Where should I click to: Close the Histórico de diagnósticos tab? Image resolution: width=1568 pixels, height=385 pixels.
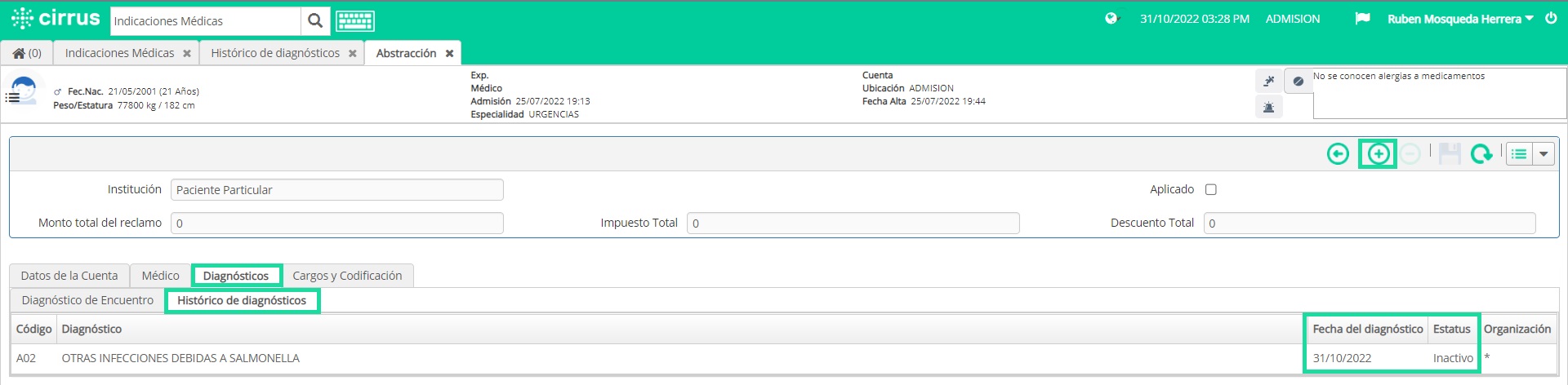tap(353, 53)
